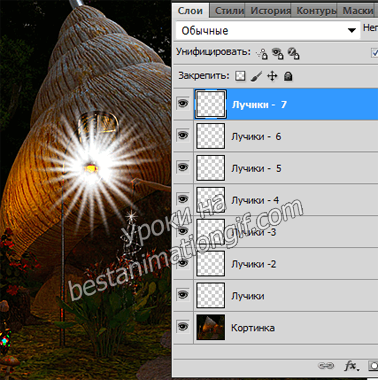
Task: Select layer name Кортинка
Action: [x=253, y=328]
